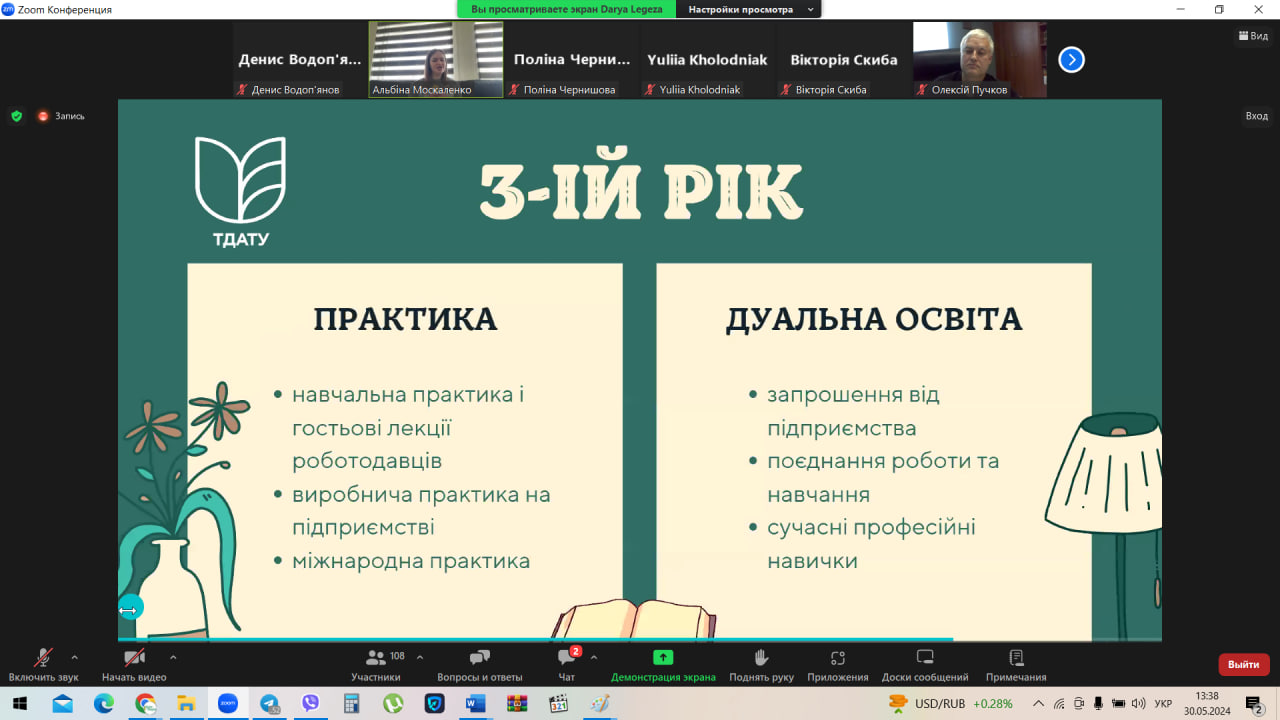The width and height of the screenshot is (1280, 720).
Task: Open Google Chrome from taskbar
Action: (x=145, y=704)
